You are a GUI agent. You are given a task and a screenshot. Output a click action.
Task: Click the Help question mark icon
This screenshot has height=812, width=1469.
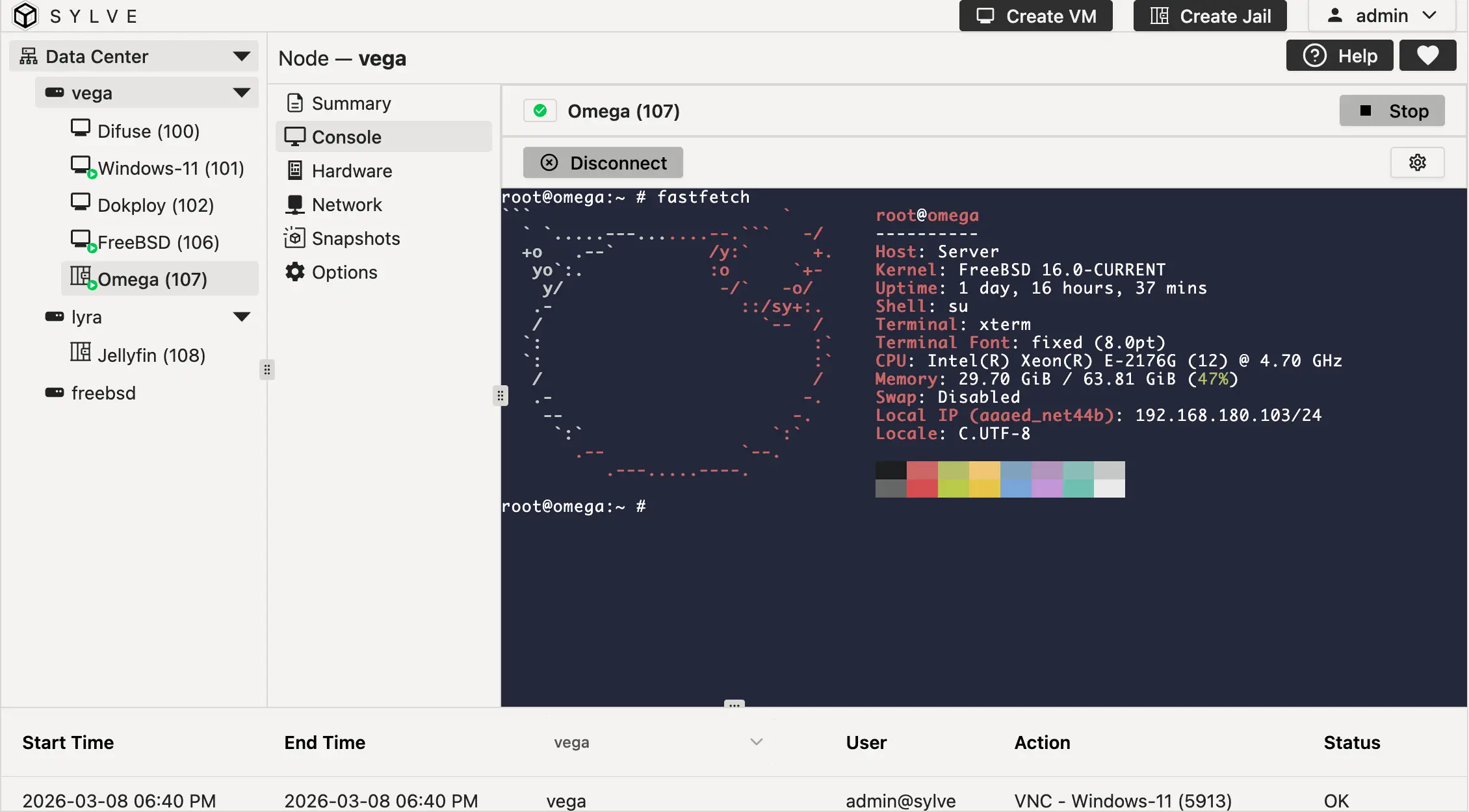pos(1316,55)
